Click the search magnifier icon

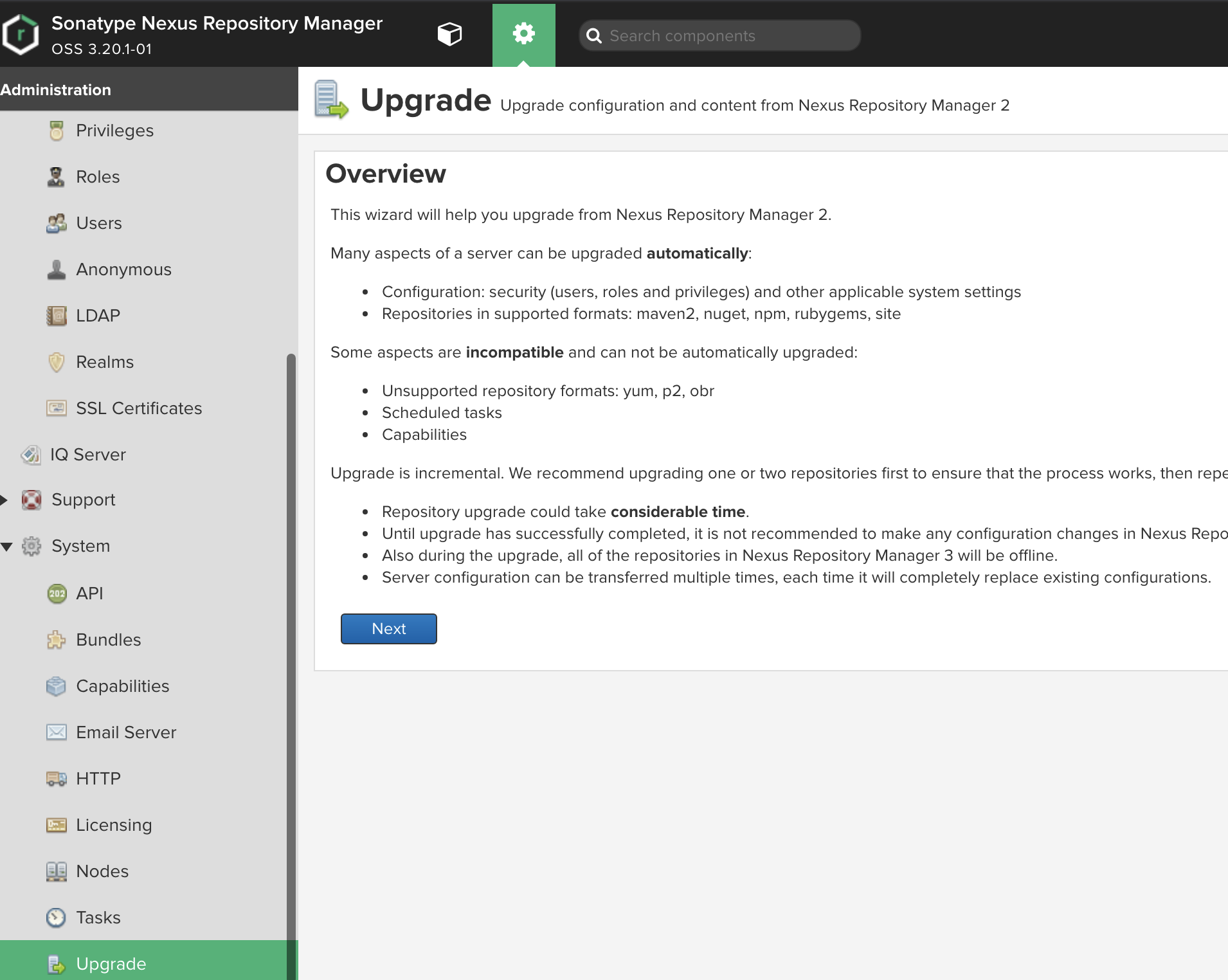[594, 36]
